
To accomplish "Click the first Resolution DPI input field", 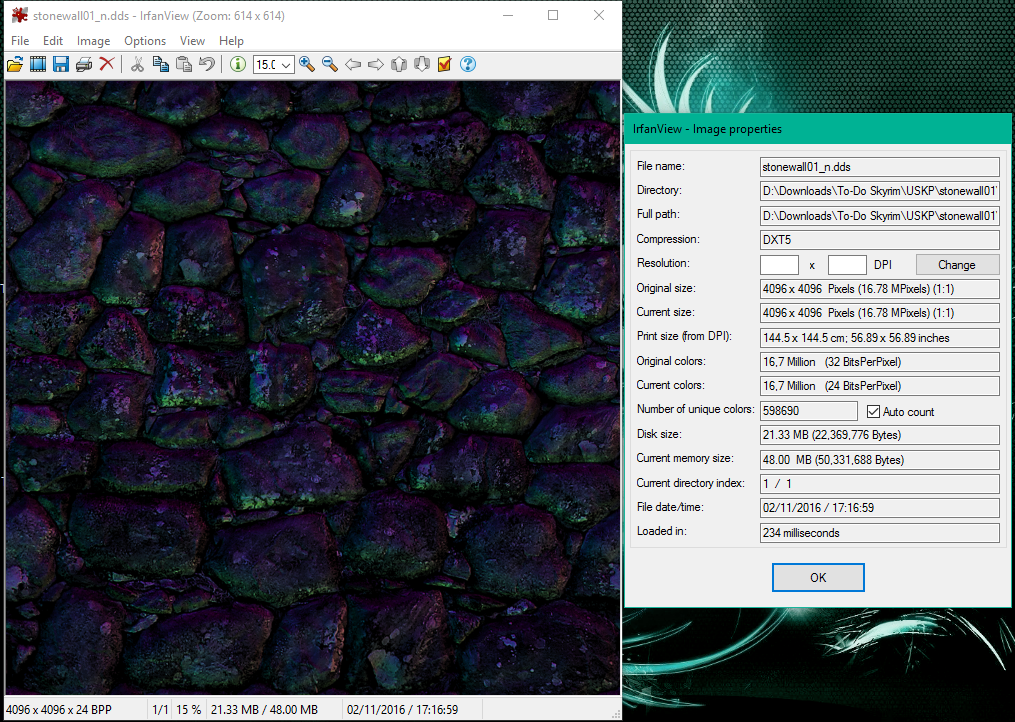I will (x=779, y=265).
